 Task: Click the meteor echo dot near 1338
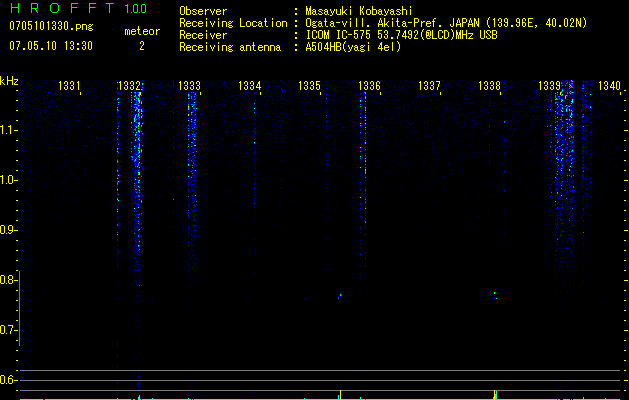495,295
